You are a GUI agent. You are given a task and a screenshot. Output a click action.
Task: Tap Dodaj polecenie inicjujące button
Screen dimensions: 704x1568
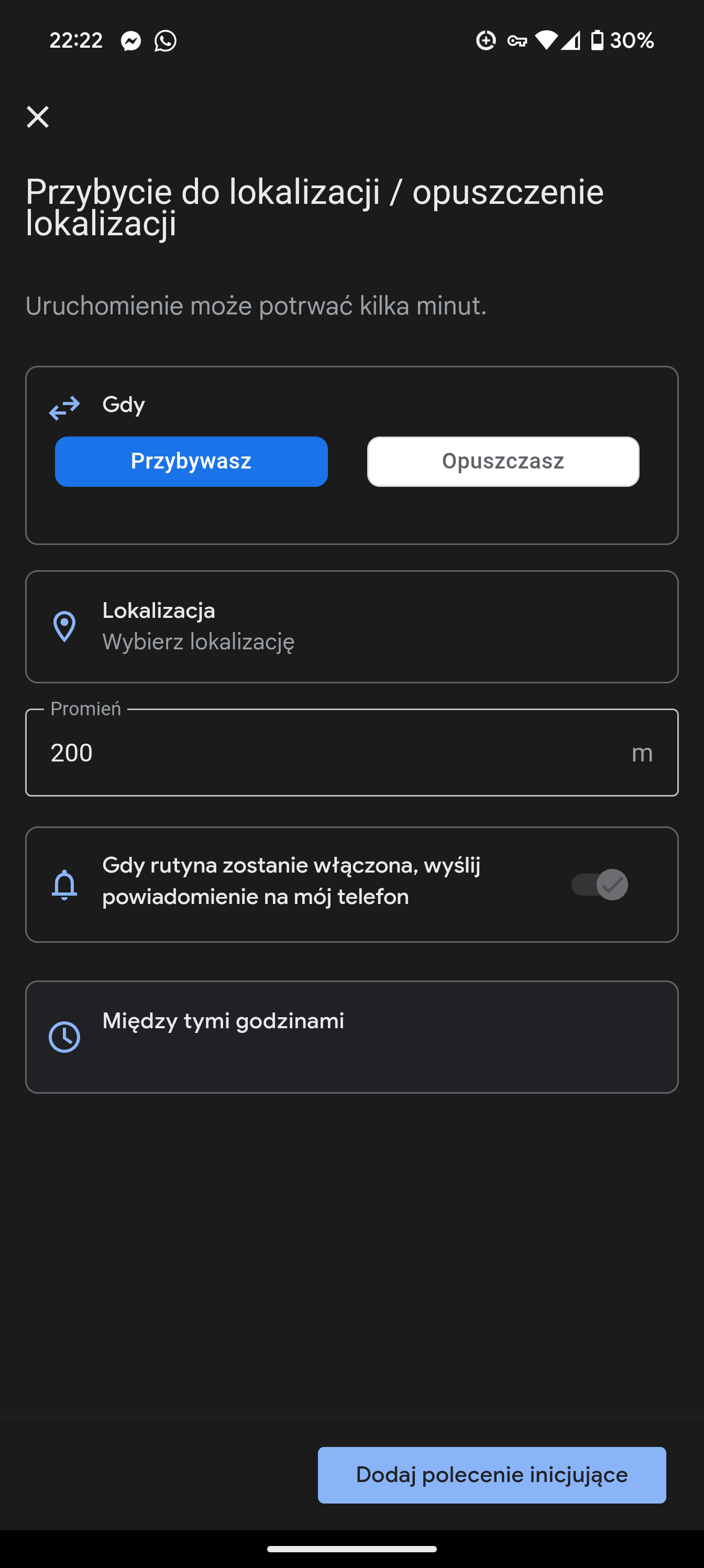[492, 1475]
